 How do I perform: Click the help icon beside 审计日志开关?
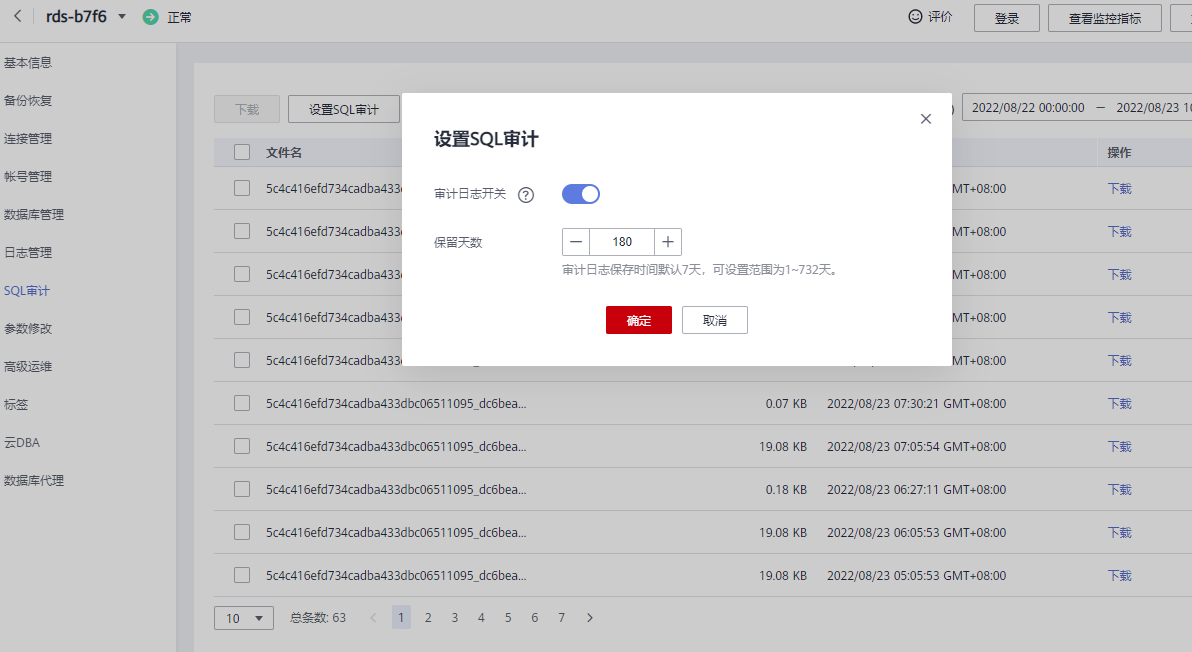coord(526,195)
